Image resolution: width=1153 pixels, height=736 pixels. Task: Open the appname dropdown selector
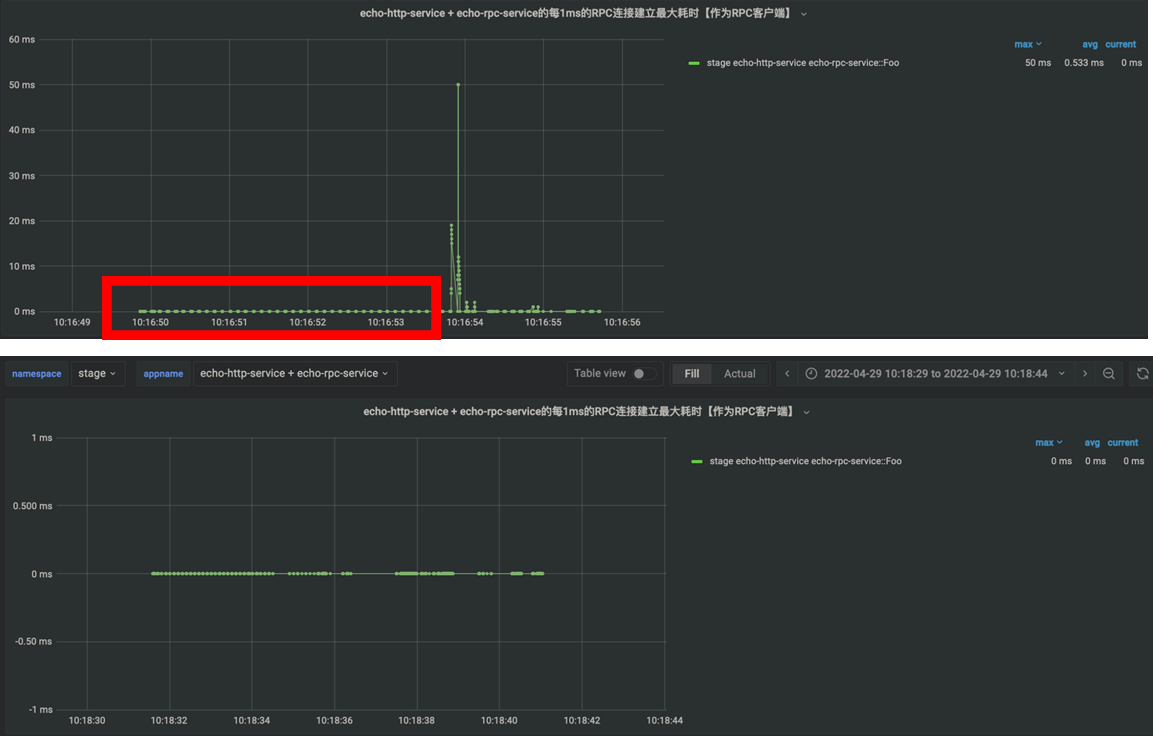click(x=294, y=373)
